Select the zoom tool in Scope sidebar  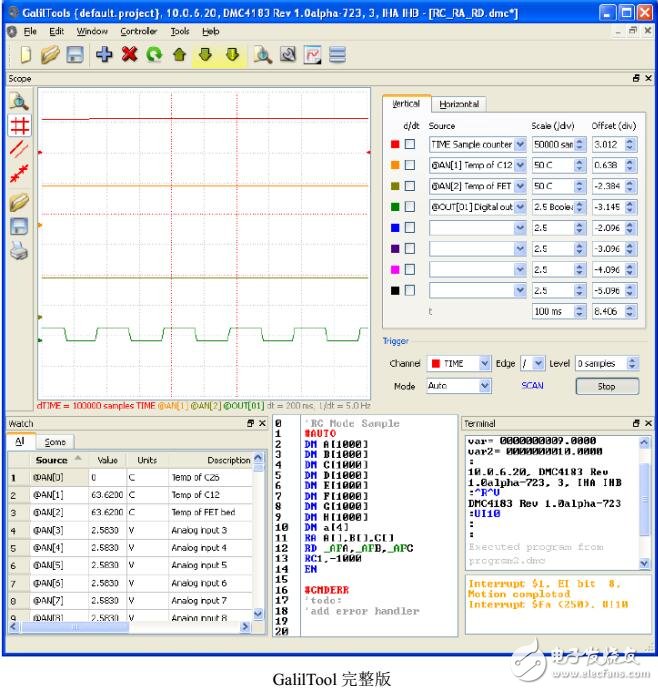coord(19,101)
